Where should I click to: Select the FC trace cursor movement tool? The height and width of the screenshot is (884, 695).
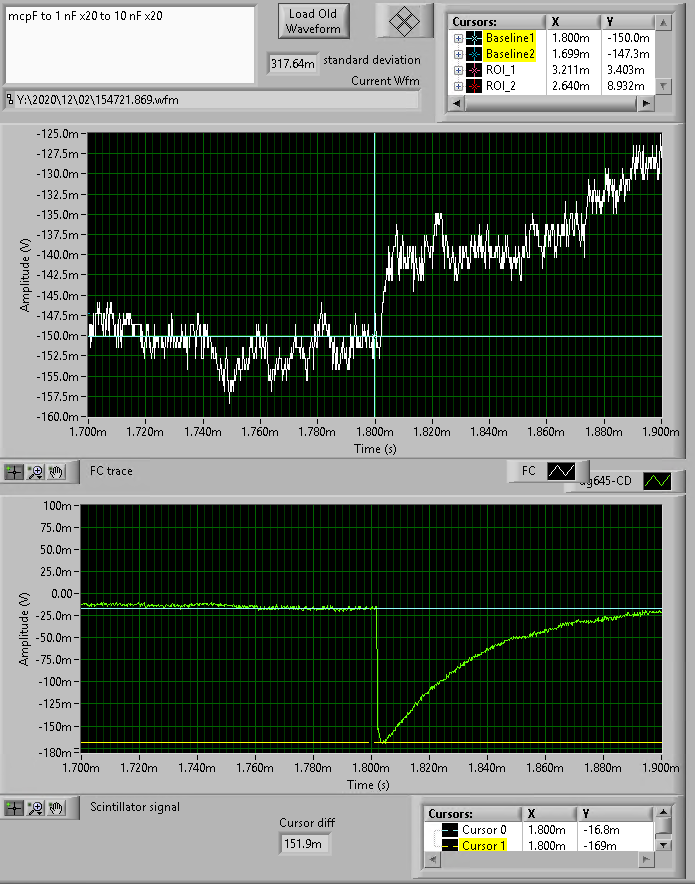[x=14, y=472]
